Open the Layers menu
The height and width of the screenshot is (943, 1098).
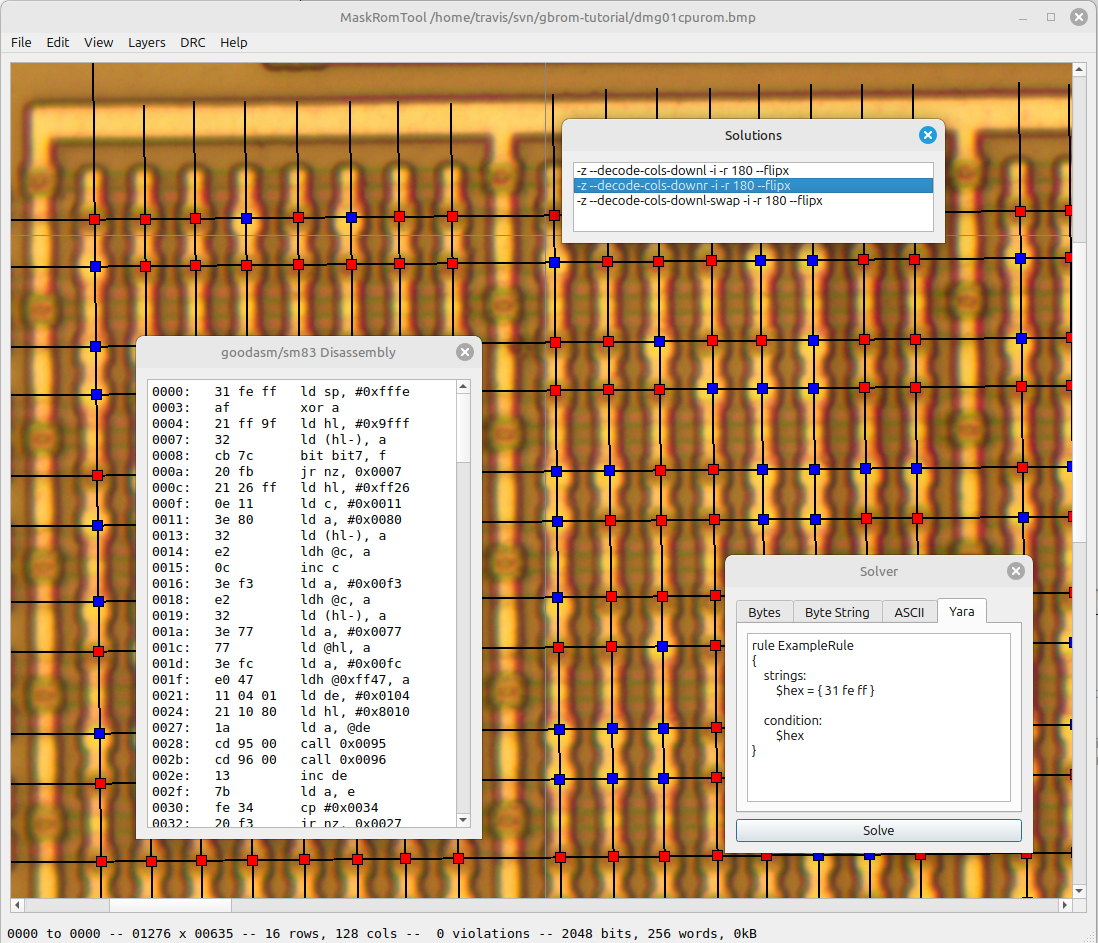[x=147, y=42]
